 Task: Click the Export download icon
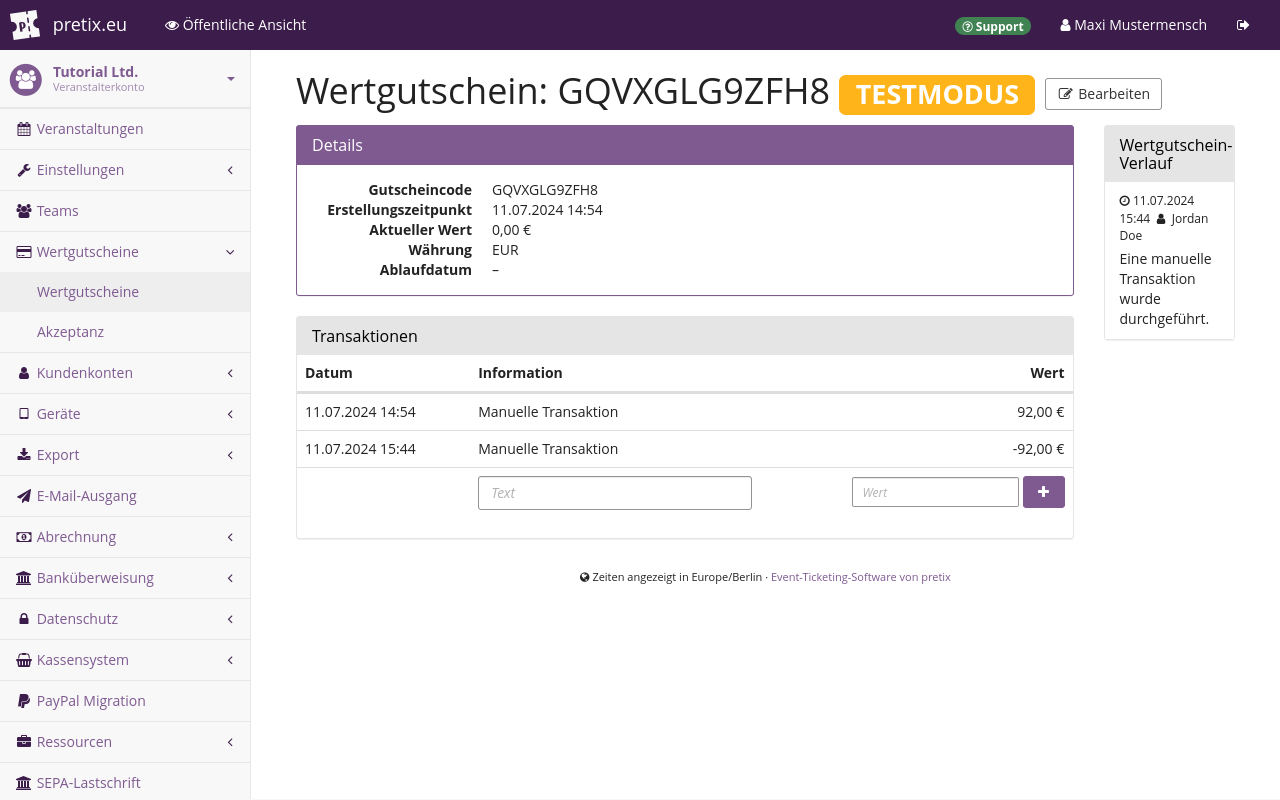pos(24,455)
